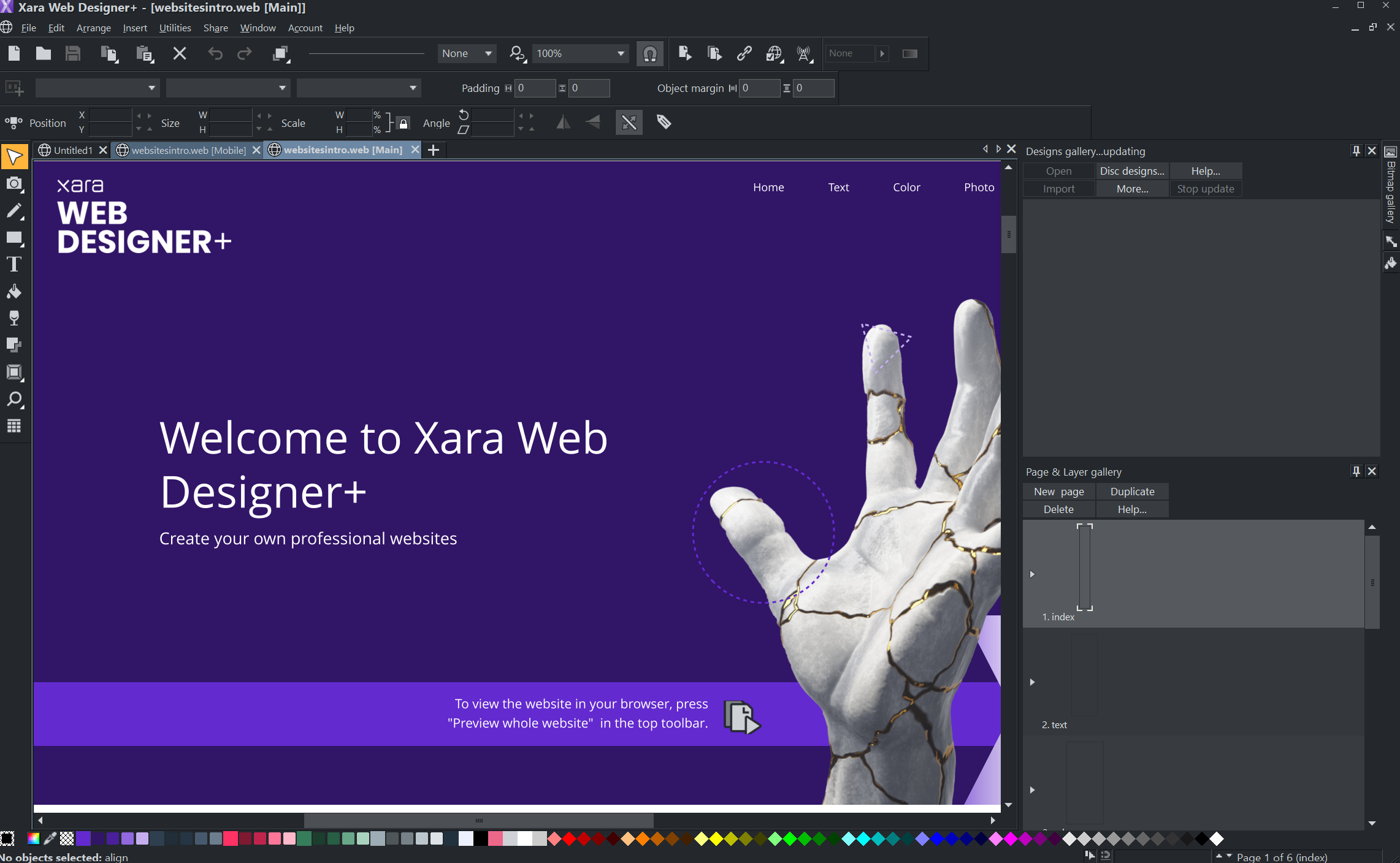Image resolution: width=1400 pixels, height=863 pixels.
Task: Expand the 2. text page layers
Action: coord(1033,682)
